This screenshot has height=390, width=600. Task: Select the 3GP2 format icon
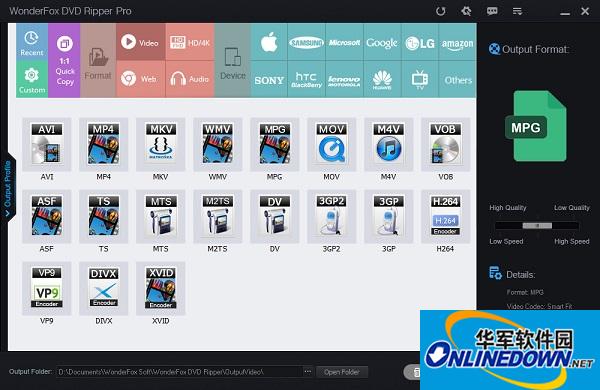pos(331,216)
